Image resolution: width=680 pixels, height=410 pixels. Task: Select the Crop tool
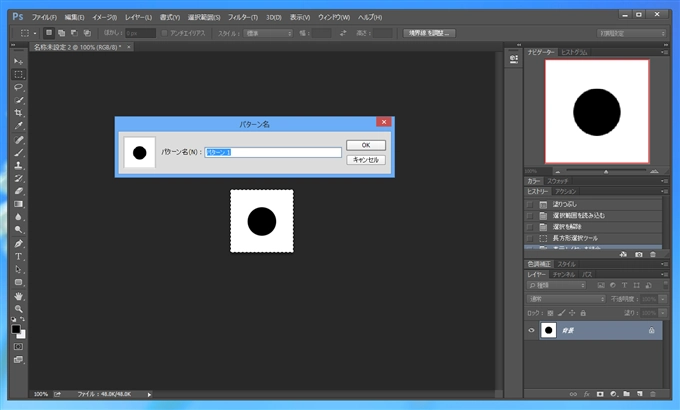(x=18, y=113)
